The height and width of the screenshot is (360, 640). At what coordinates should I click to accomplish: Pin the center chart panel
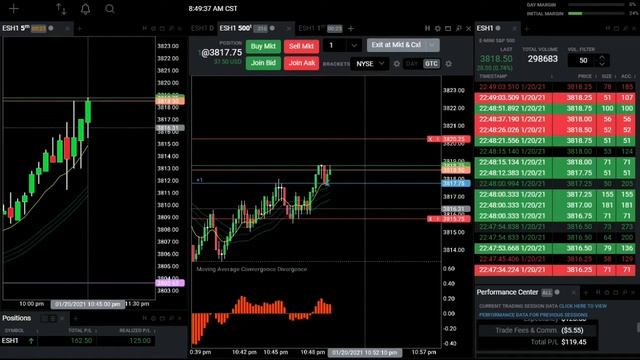[x=458, y=29]
